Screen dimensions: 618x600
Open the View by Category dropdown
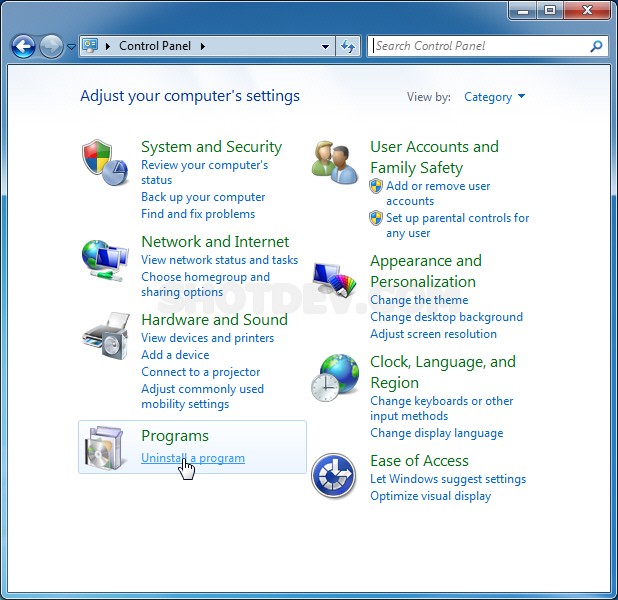(494, 97)
